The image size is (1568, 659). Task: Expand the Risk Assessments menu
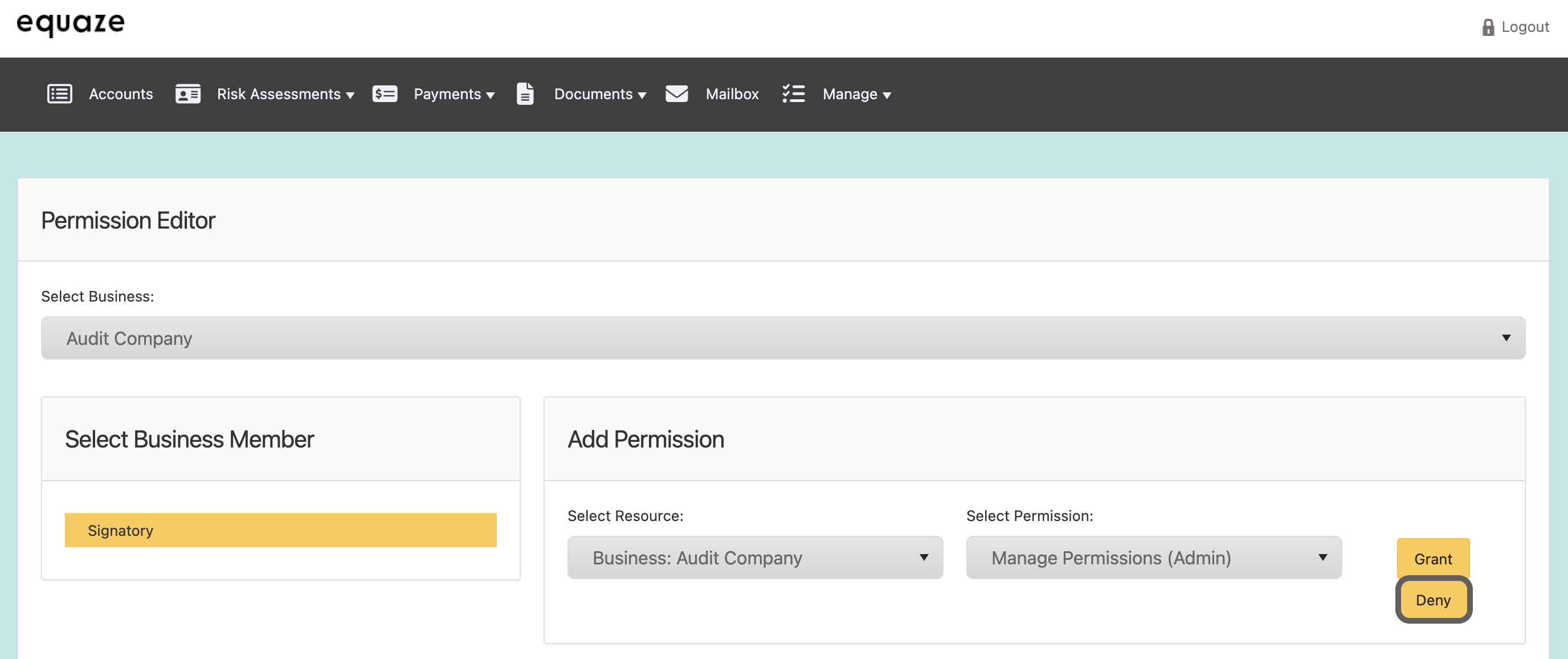(x=285, y=95)
